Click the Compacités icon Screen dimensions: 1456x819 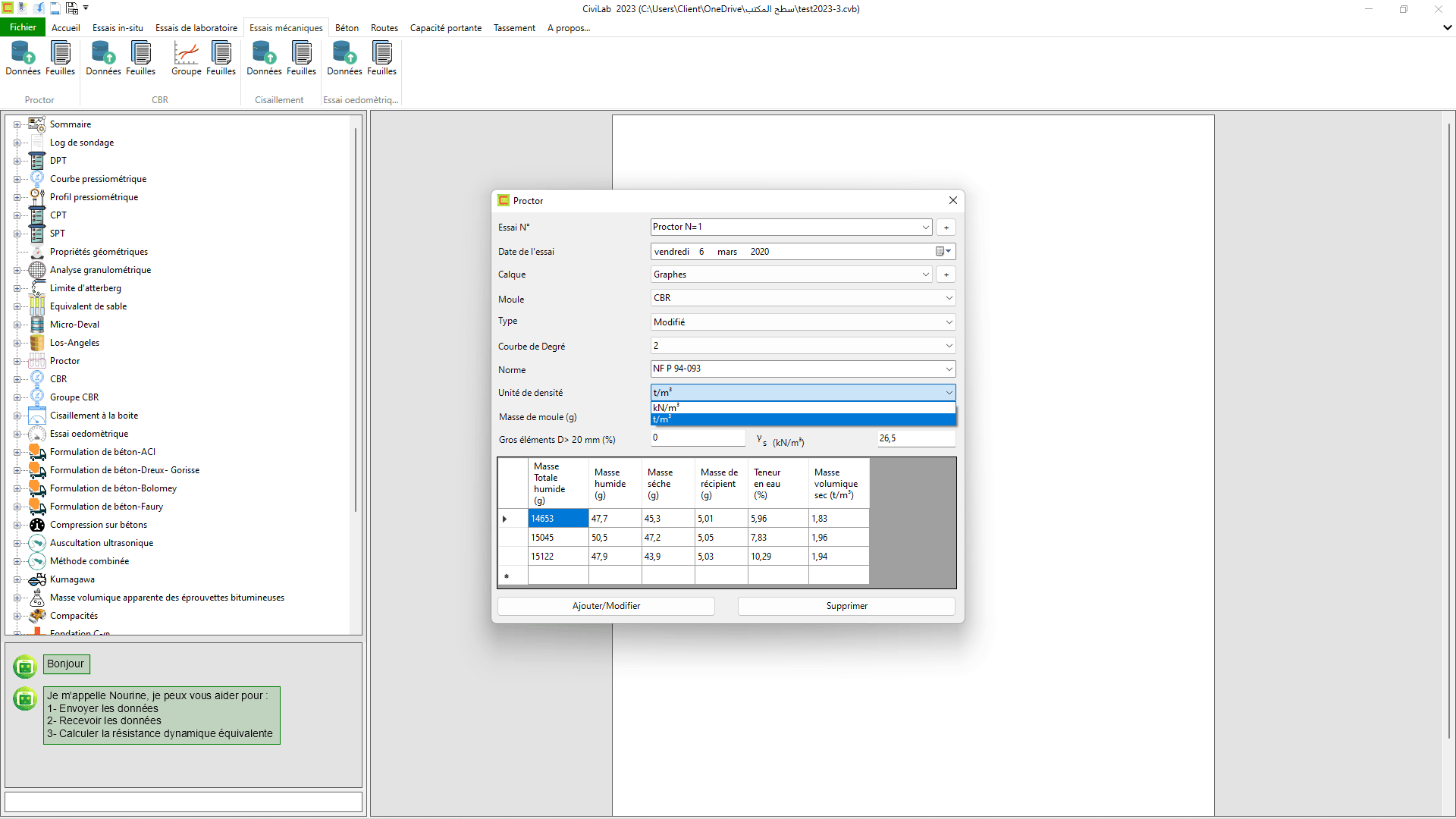[37, 616]
